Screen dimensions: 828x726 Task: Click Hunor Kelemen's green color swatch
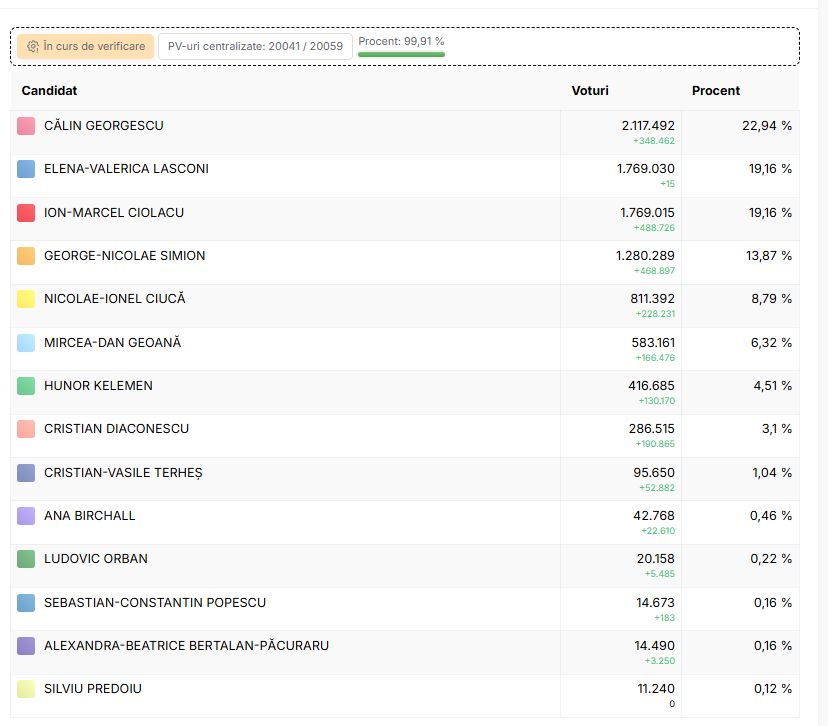coord(26,386)
